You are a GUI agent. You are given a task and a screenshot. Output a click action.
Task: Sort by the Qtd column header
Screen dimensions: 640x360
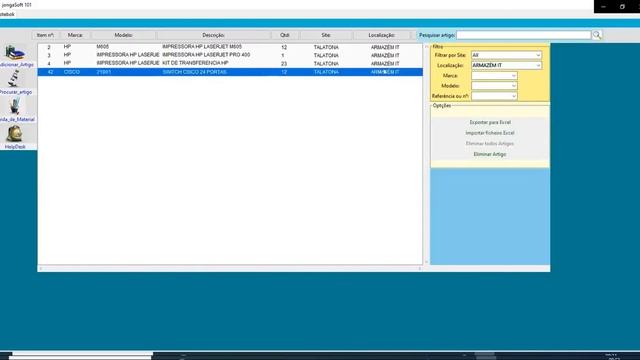[x=284, y=35]
